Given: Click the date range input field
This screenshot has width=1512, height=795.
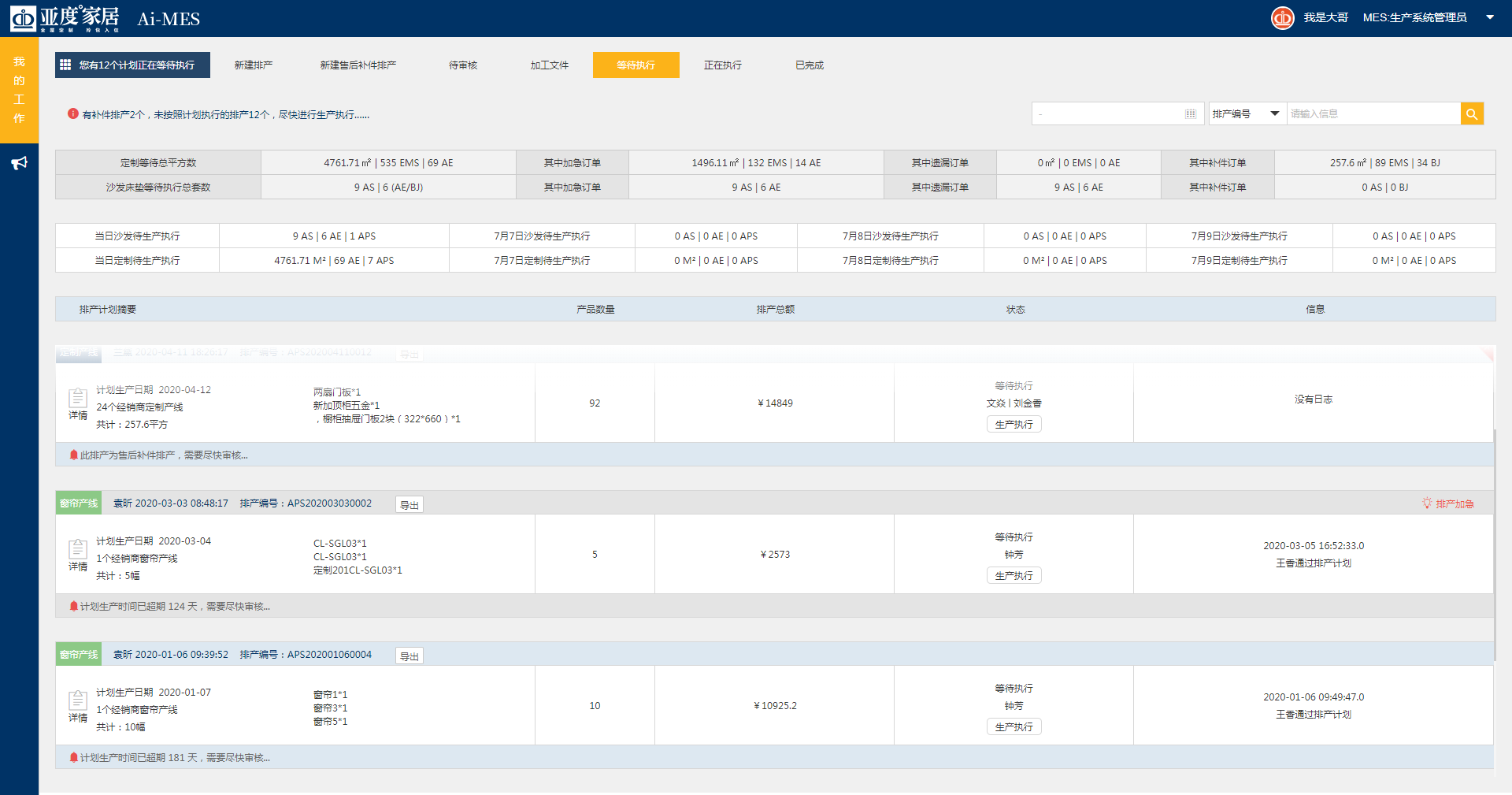Looking at the screenshot, I should pyautogui.click(x=1117, y=113).
